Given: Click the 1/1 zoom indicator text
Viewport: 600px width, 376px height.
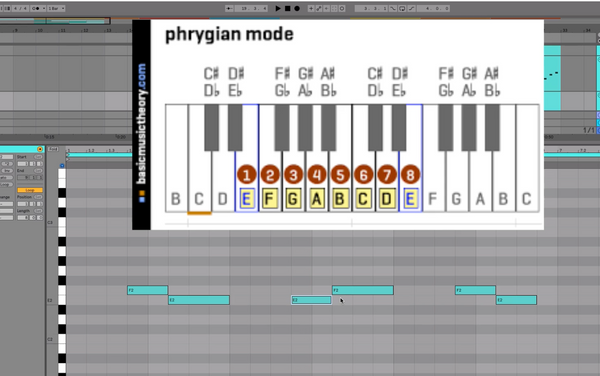Looking at the screenshot, I should pyautogui.click(x=589, y=130).
